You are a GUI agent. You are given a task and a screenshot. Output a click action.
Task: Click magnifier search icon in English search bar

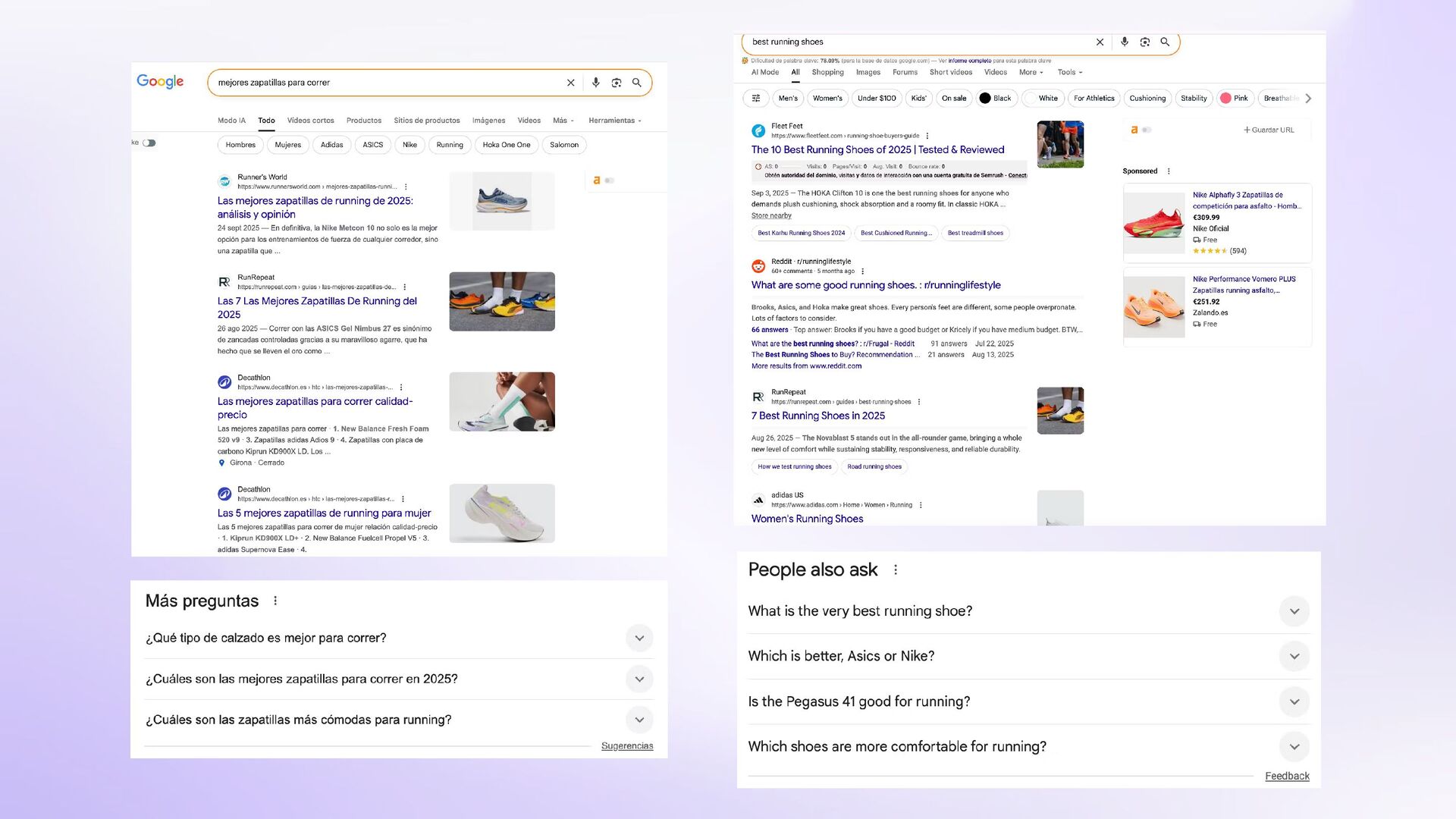(x=1165, y=42)
